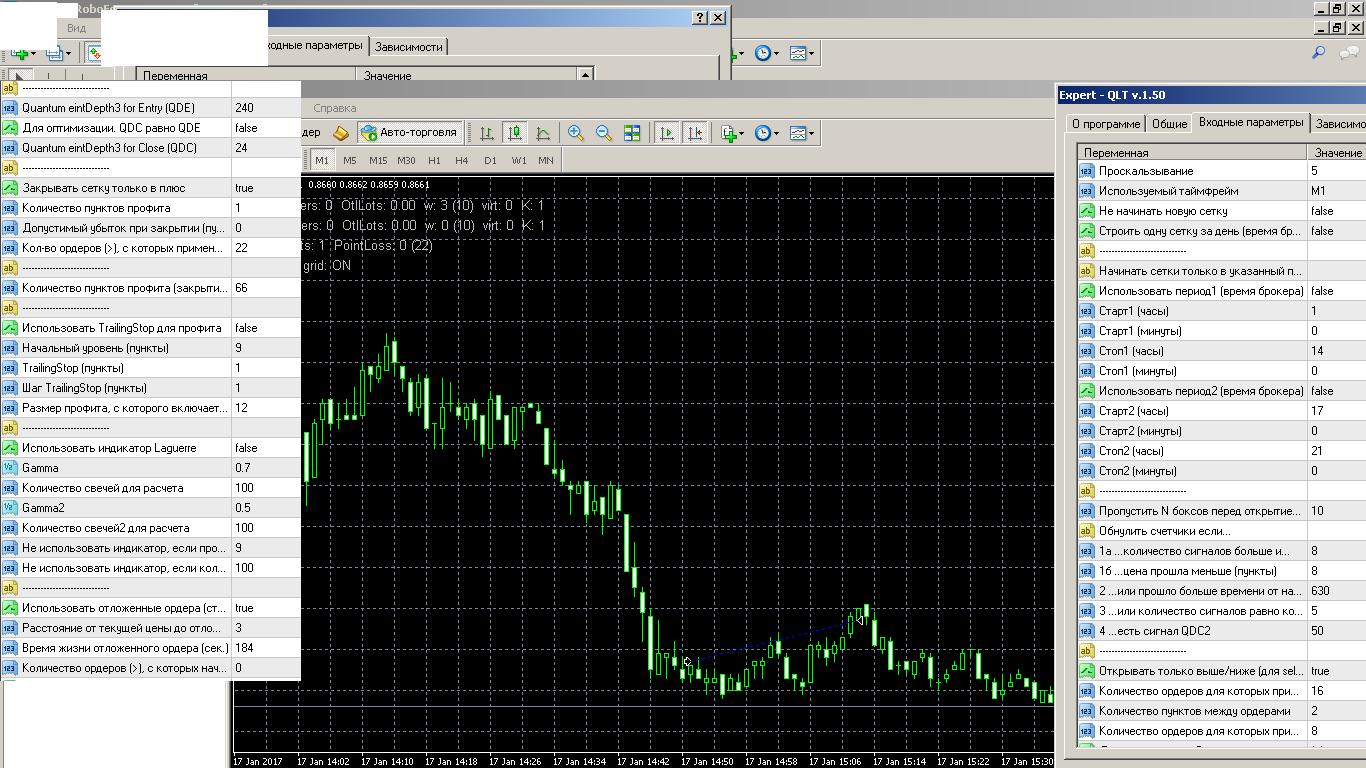Select the M1 timeframe
Viewport: 1366px width, 768px height.
(x=321, y=160)
